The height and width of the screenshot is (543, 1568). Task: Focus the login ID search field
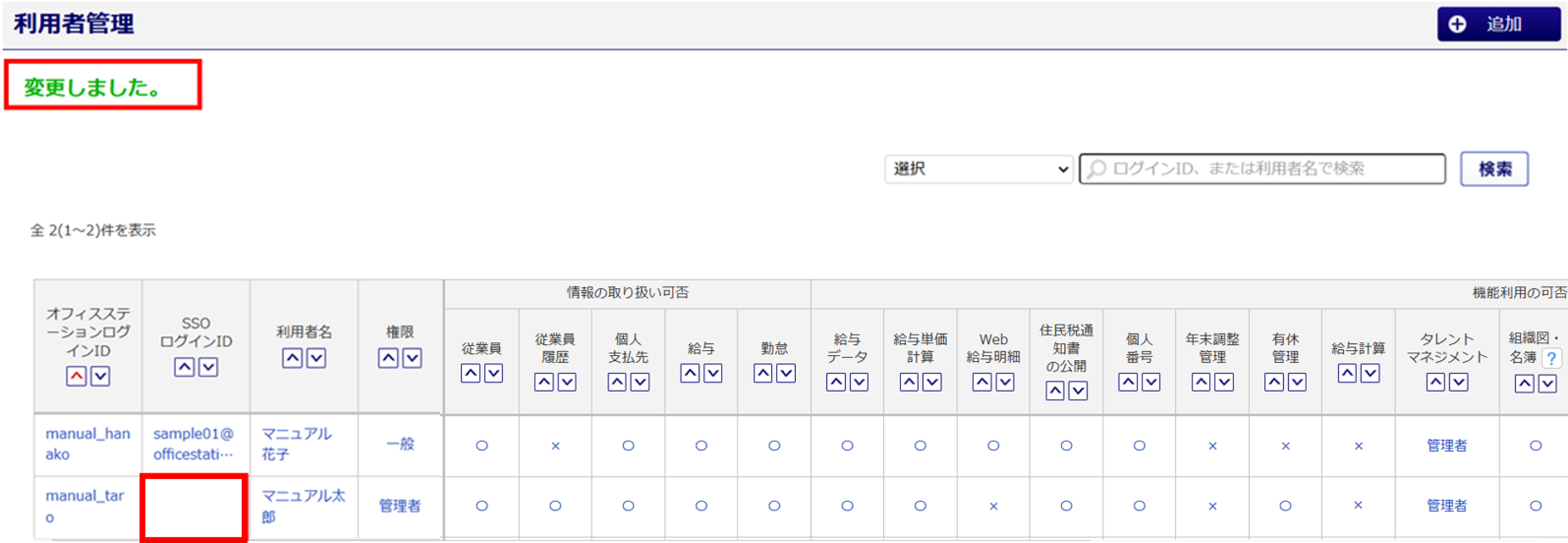point(1262,169)
